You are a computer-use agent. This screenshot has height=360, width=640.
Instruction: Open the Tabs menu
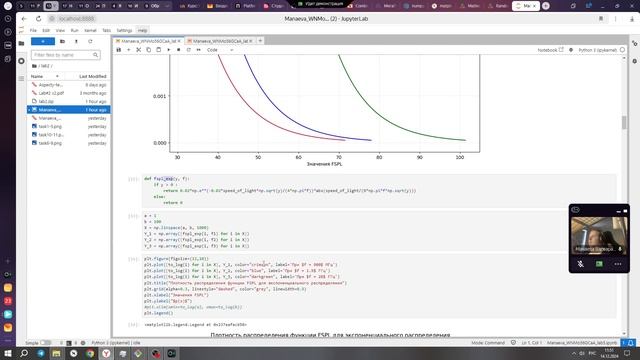(x=106, y=30)
